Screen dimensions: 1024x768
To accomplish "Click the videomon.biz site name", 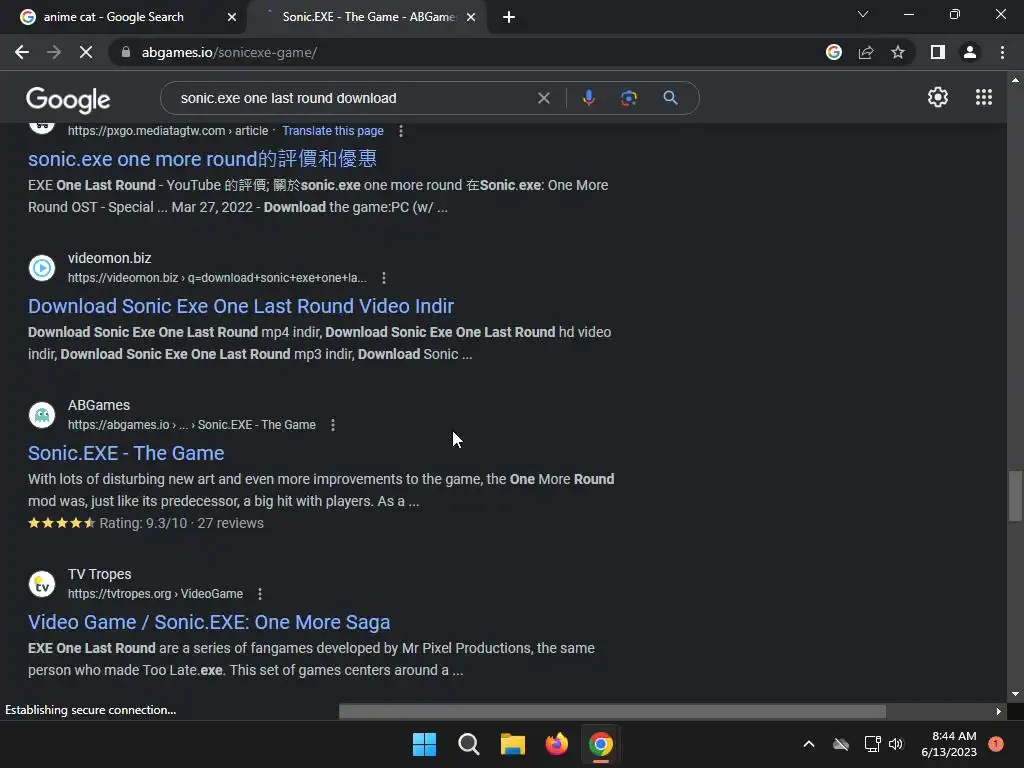I will [110, 258].
